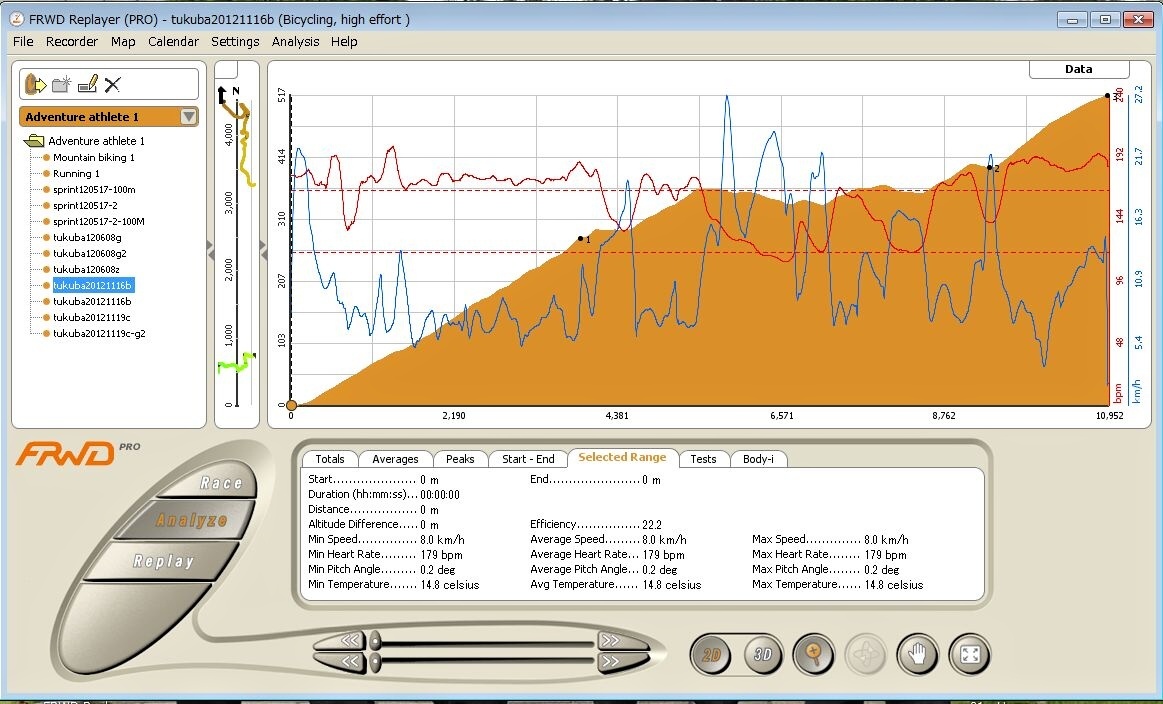Select Running 1 in the tree
The width and height of the screenshot is (1163, 704).
[x=76, y=174]
